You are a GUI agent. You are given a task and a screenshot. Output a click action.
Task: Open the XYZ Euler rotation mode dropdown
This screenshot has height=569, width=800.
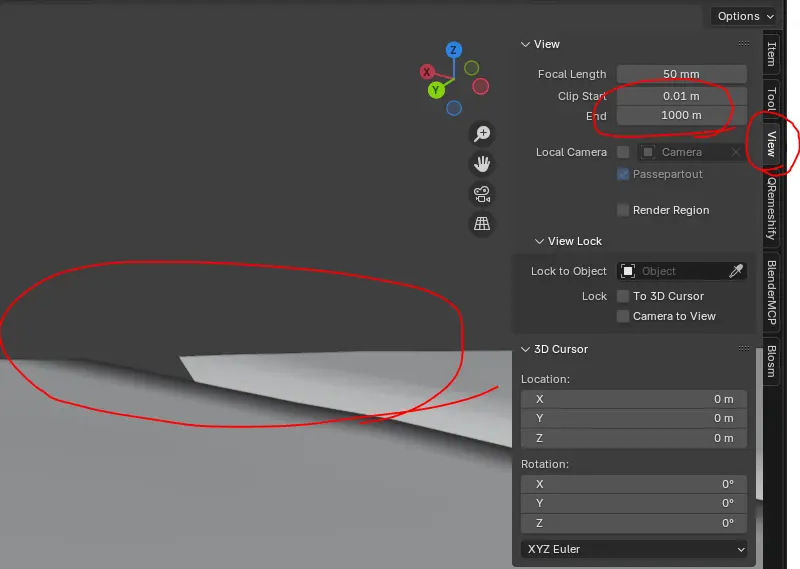point(634,550)
